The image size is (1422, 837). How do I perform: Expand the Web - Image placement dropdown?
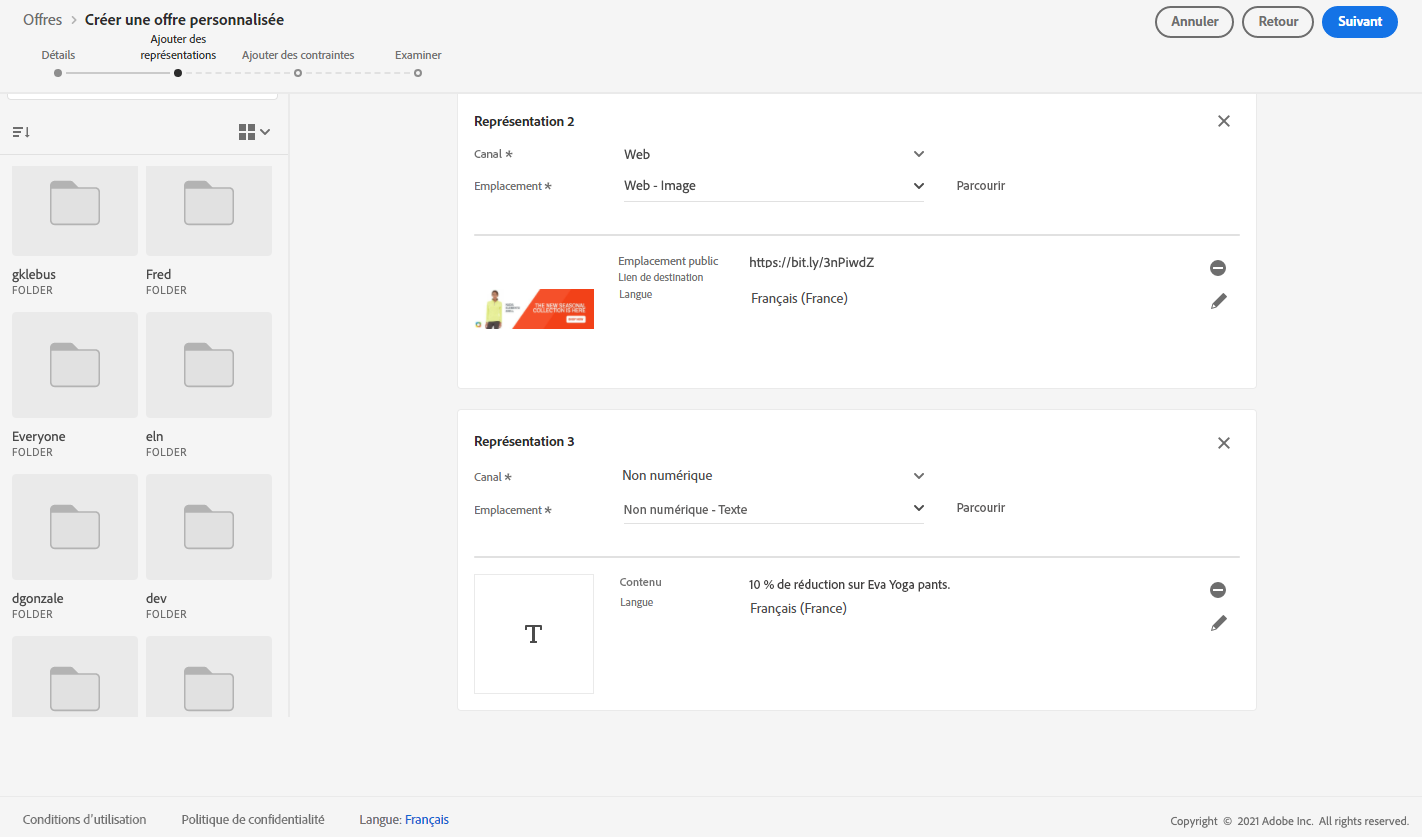click(x=773, y=186)
